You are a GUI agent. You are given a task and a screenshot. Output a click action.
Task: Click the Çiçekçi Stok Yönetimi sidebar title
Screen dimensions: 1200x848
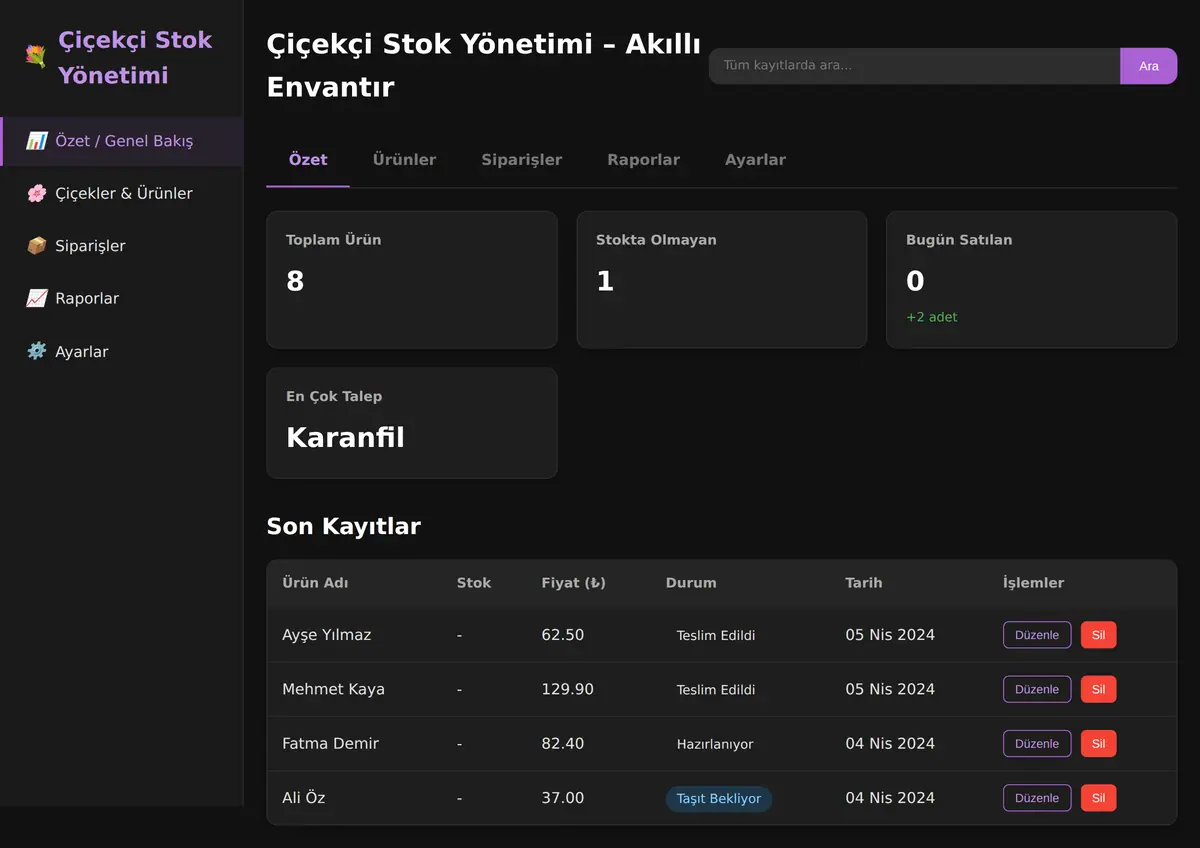135,57
